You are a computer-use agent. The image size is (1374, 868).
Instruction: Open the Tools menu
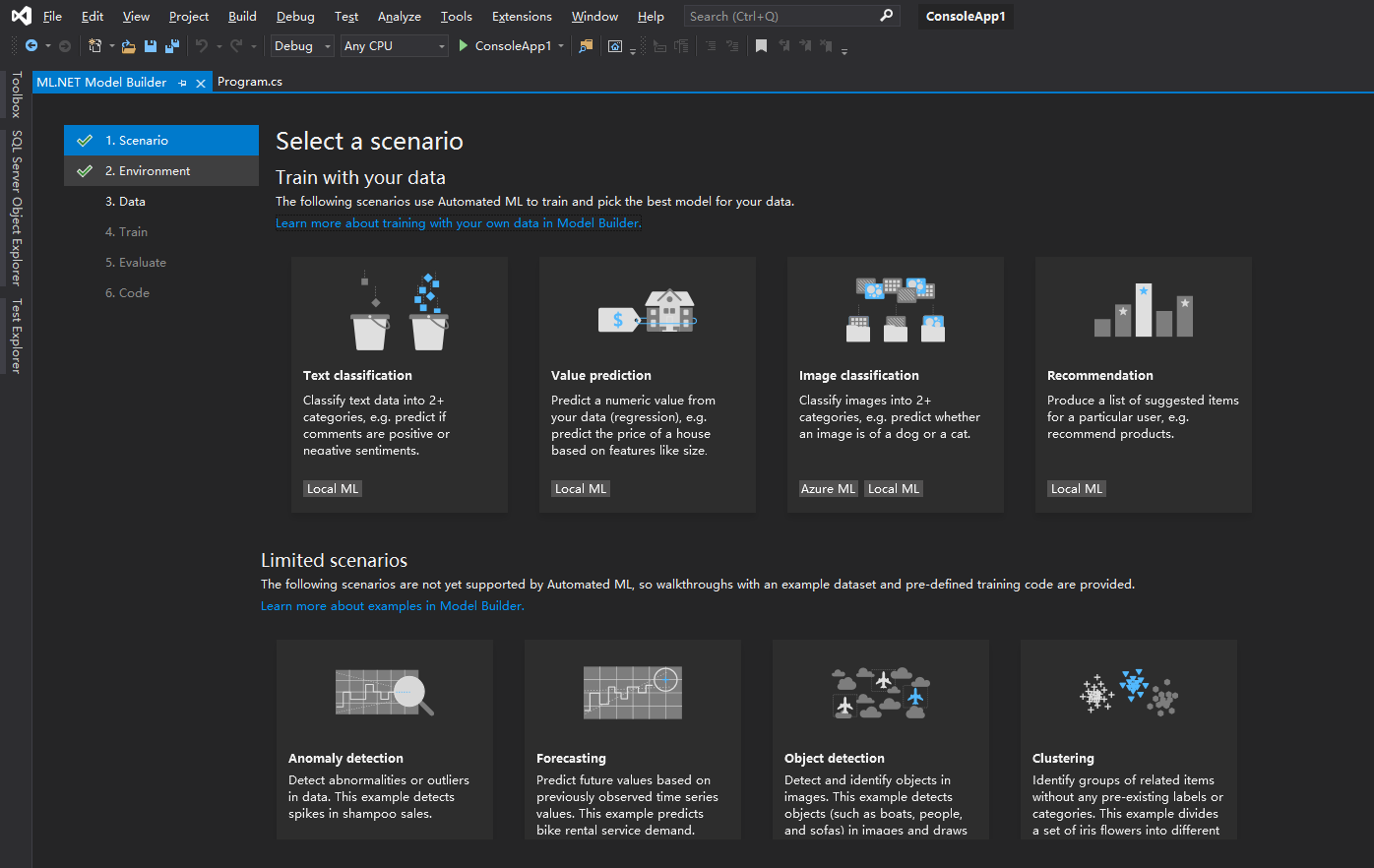click(456, 16)
